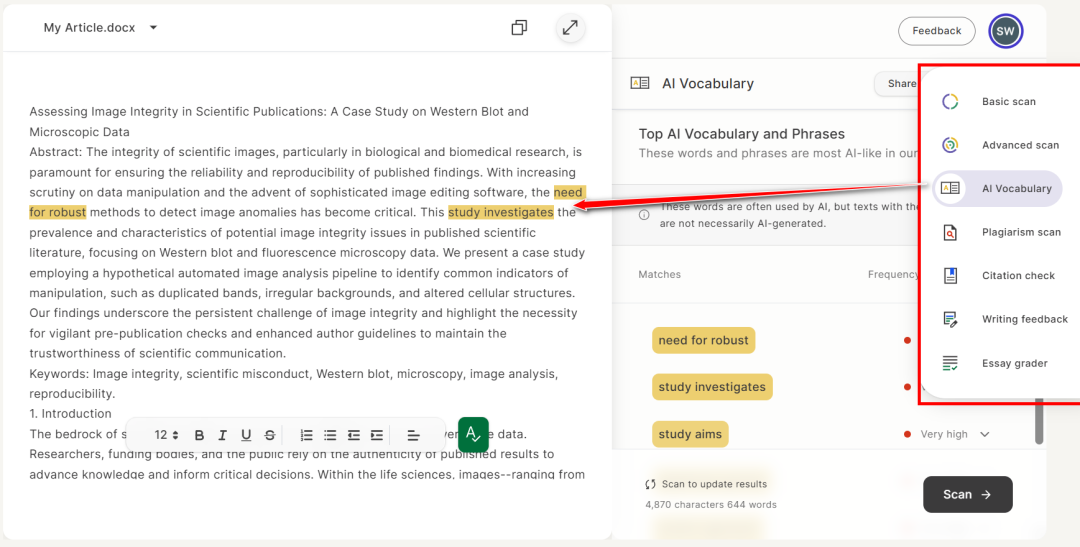Open the text alignment options

click(x=413, y=435)
